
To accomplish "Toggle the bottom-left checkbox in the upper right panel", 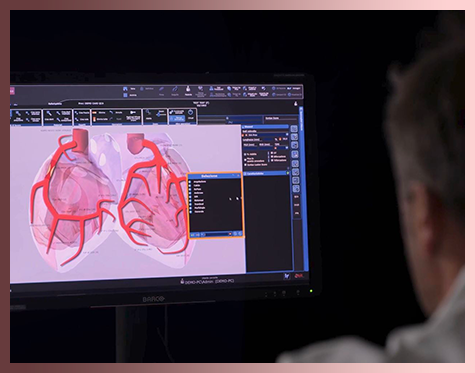I will [x=246, y=165].
